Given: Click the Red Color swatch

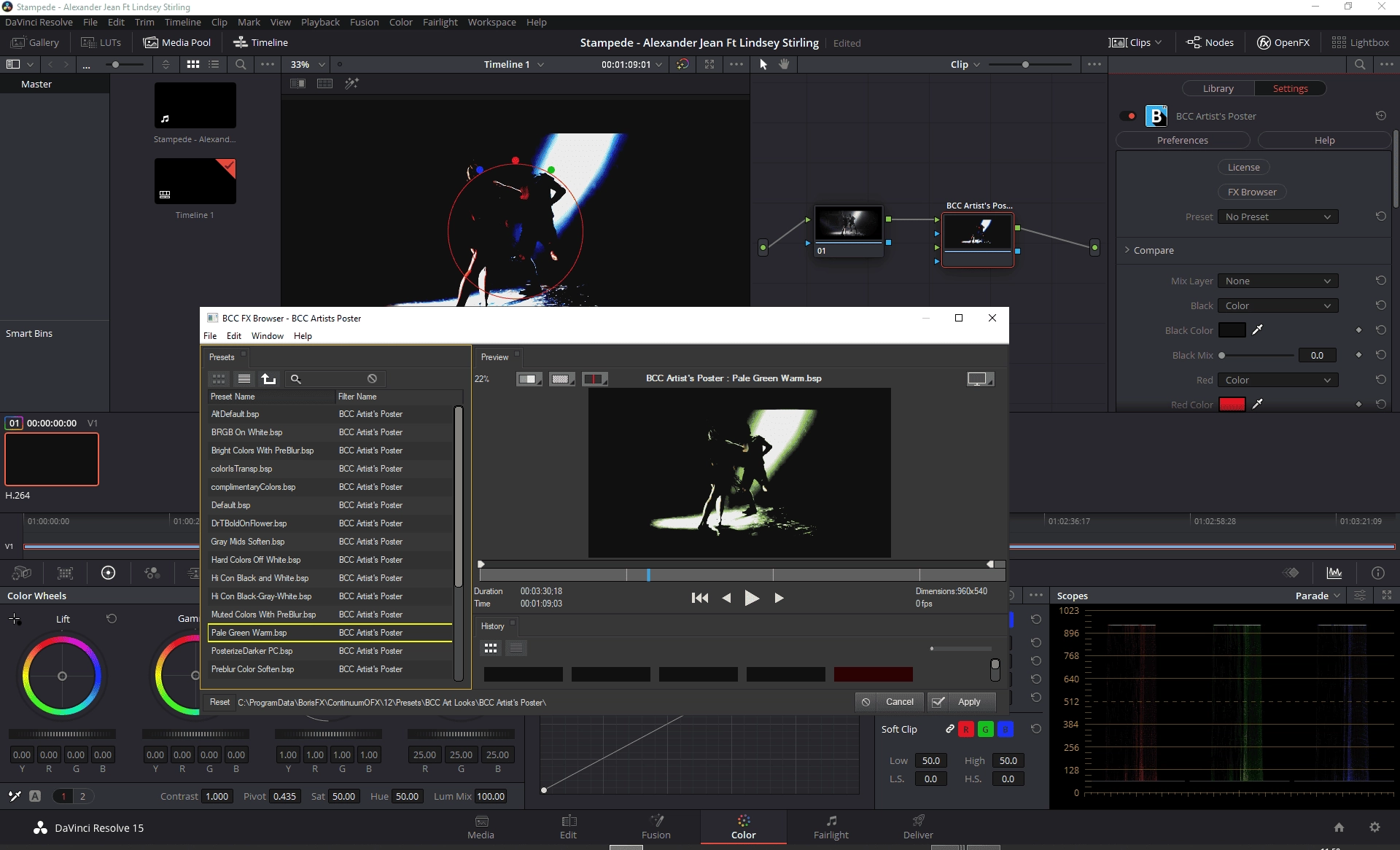Looking at the screenshot, I should click(1232, 404).
